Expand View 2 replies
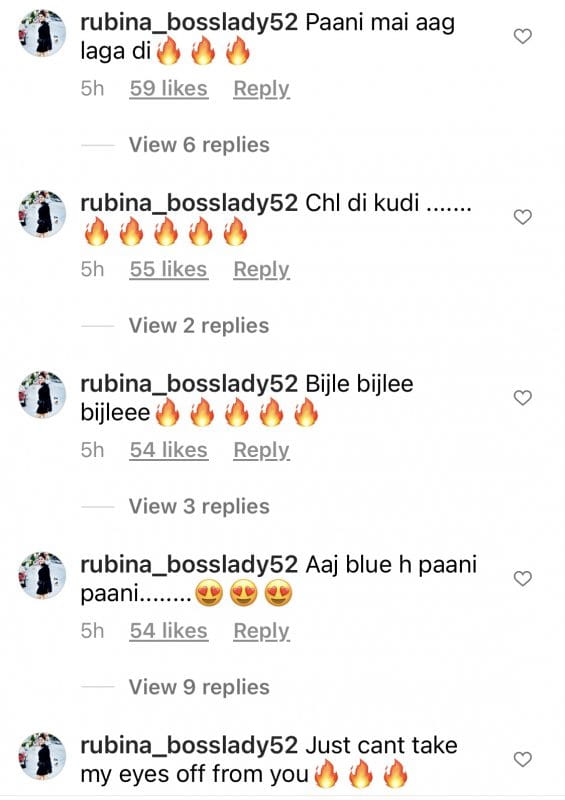This screenshot has height=800, width=565. tap(199, 326)
